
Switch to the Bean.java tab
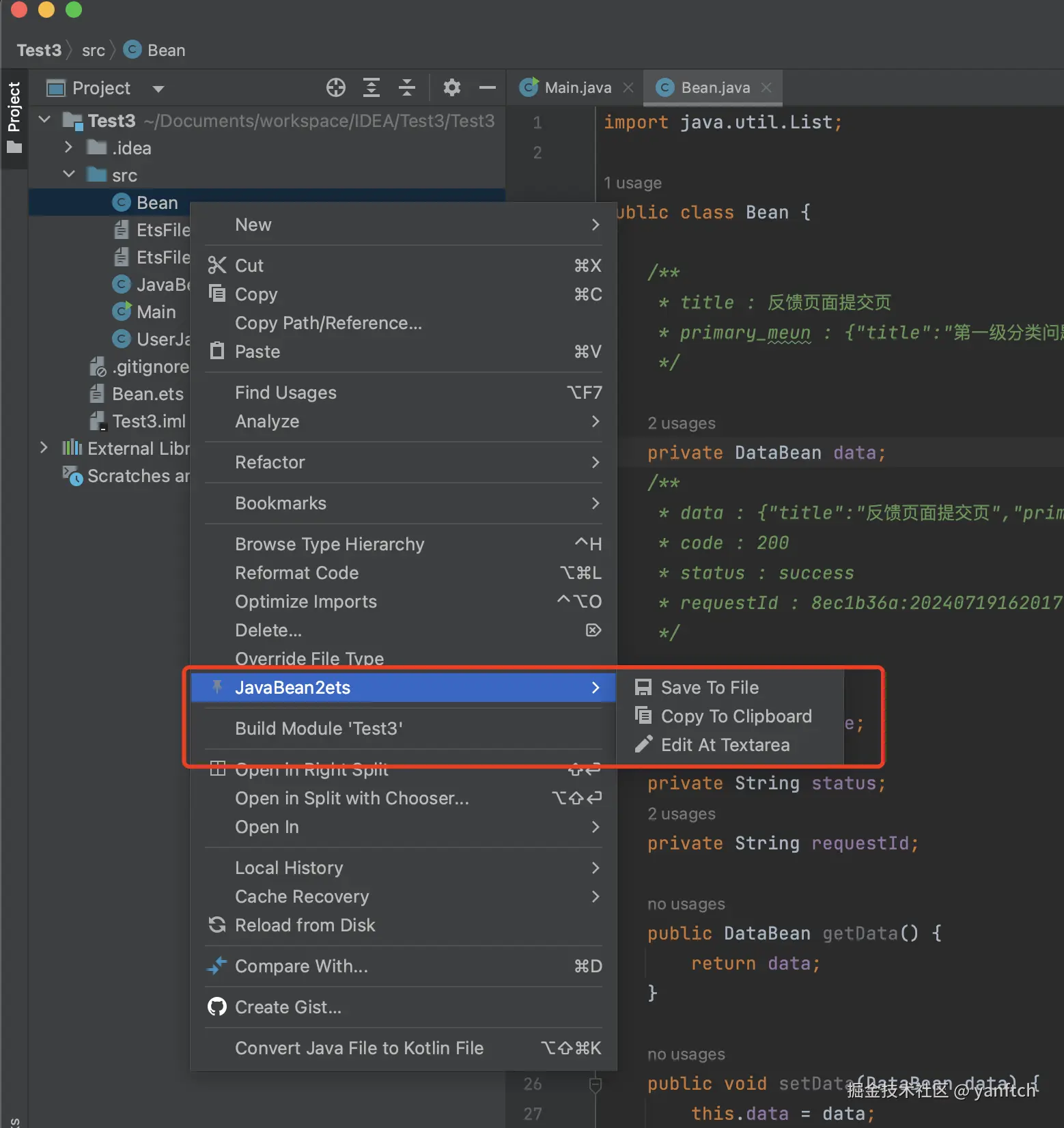point(714,87)
